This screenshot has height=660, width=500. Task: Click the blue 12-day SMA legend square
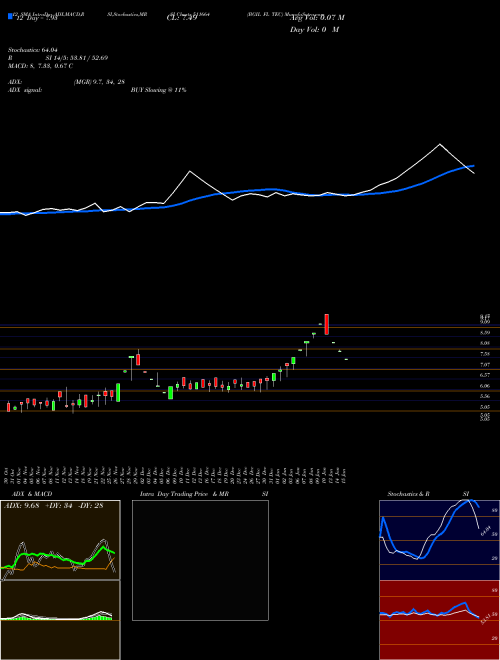point(10,16)
